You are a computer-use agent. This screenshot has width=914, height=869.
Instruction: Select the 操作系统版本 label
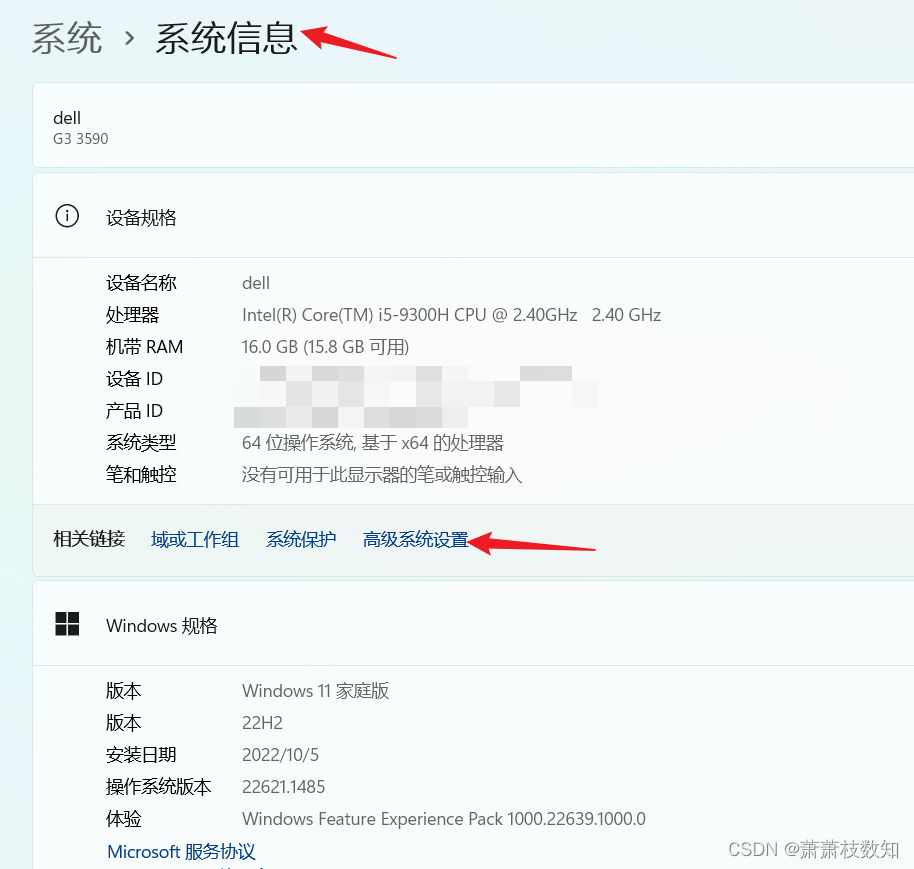[x=159, y=787]
